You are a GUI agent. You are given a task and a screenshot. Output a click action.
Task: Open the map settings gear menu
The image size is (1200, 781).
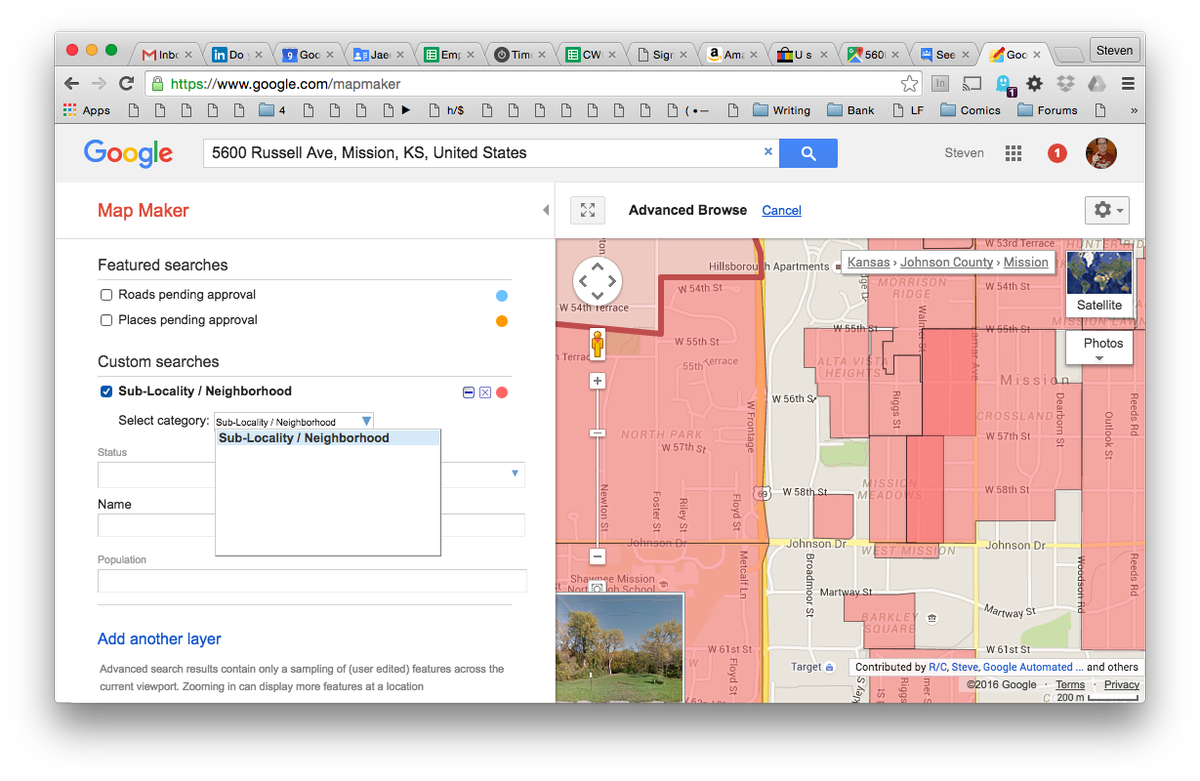coord(1107,210)
